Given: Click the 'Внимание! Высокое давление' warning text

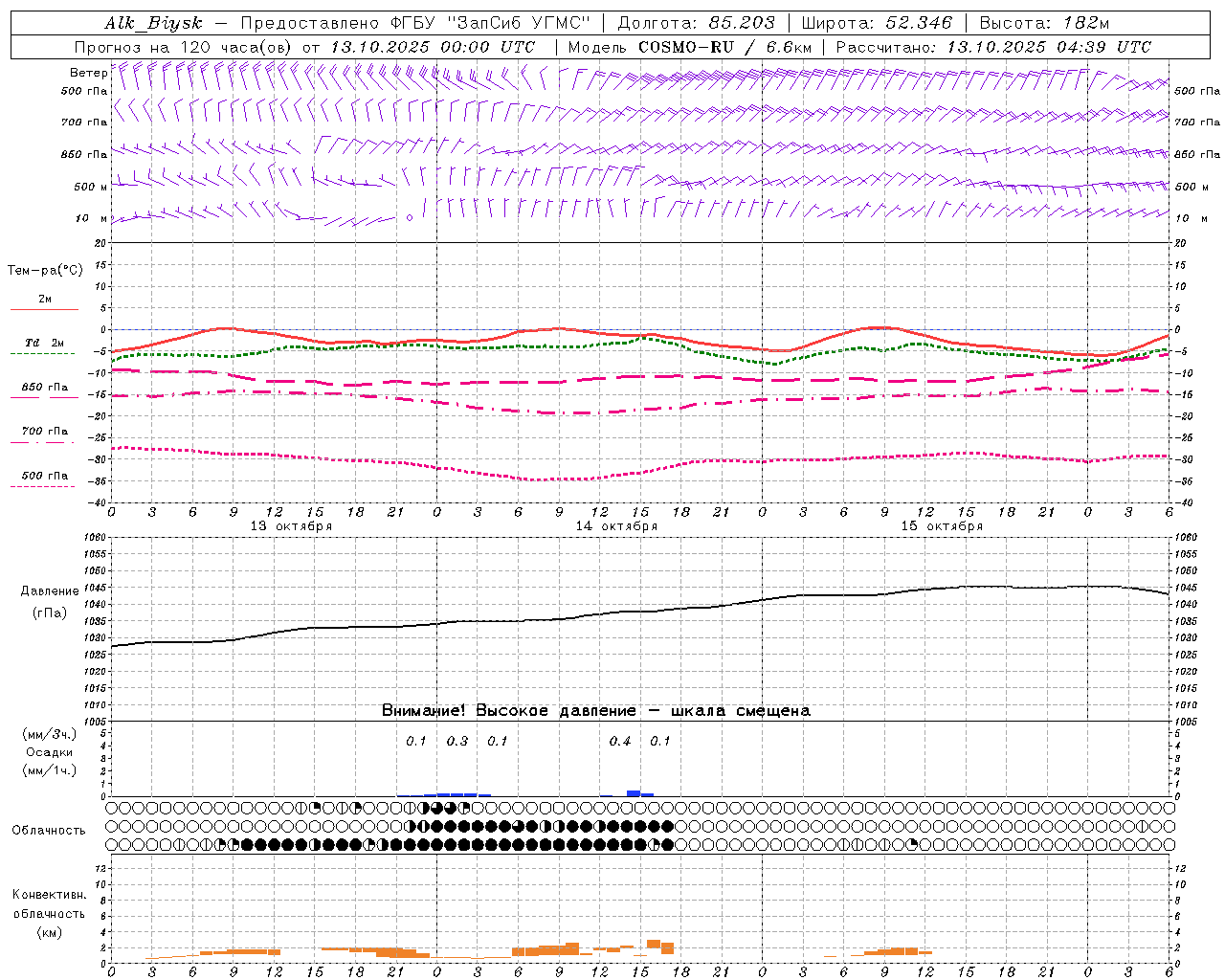Looking at the screenshot, I should pos(508,711).
